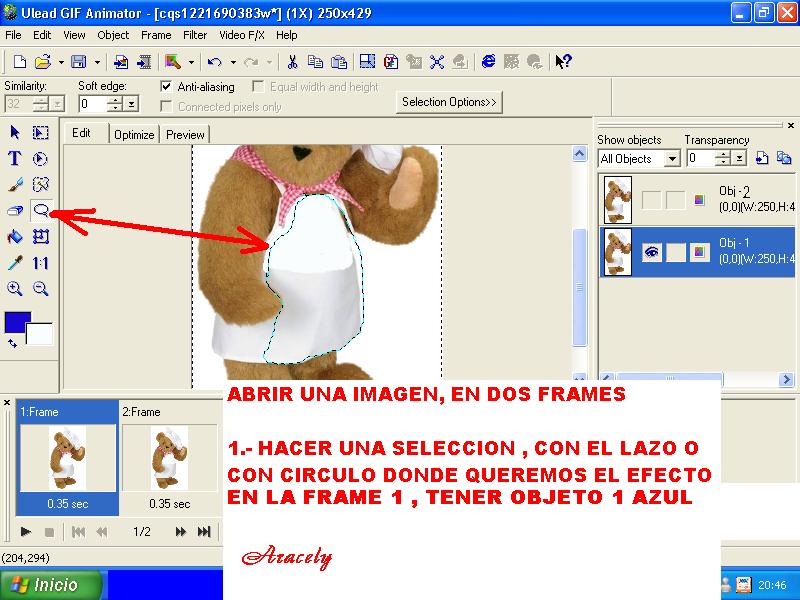This screenshot has width=800, height=600.
Task: Toggle the lock box for Obj-2
Action: point(676,200)
